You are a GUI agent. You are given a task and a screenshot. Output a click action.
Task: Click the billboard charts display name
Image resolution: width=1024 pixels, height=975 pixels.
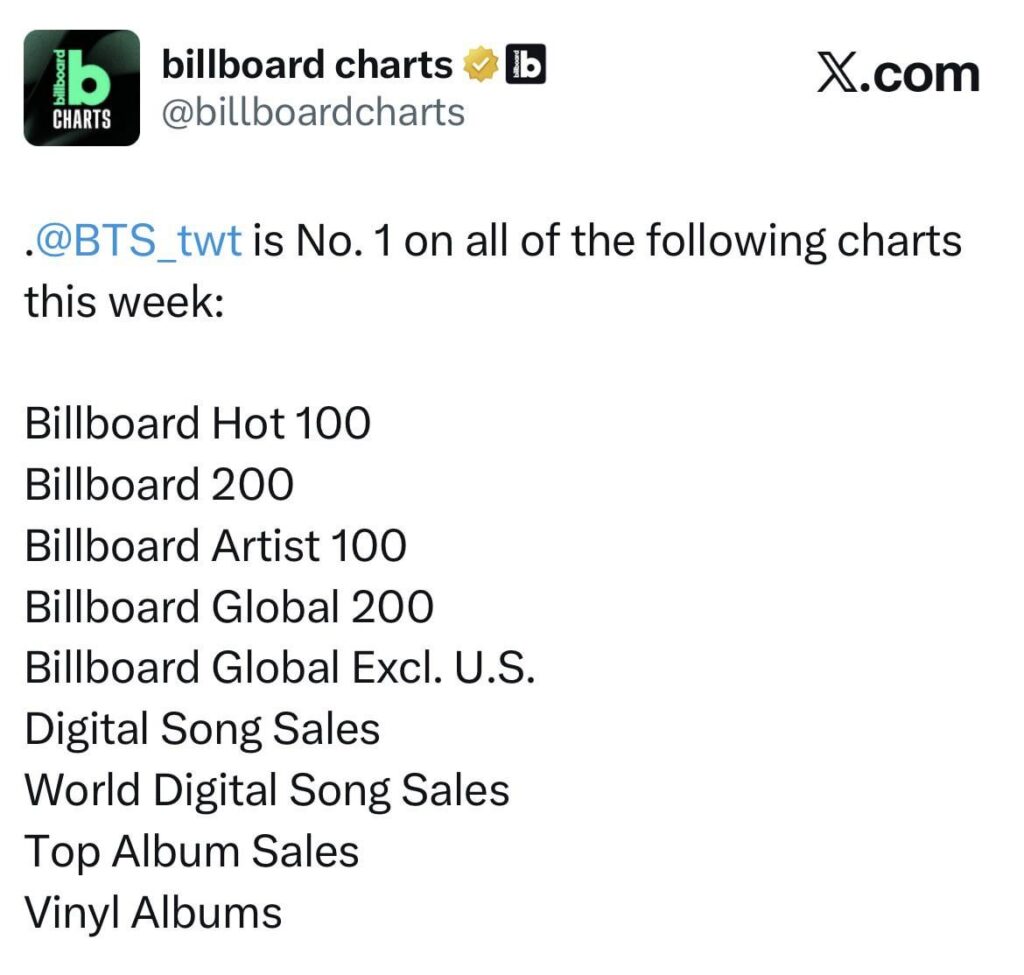pos(307,64)
